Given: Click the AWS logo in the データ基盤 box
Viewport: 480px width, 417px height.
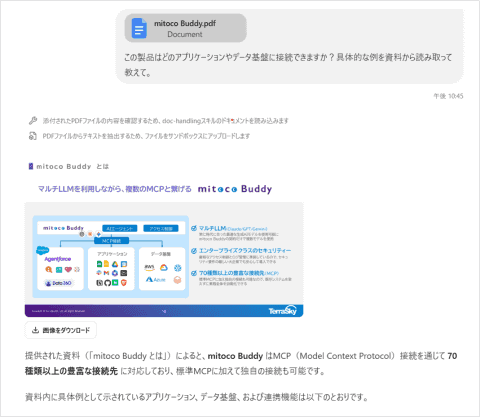Looking at the screenshot, I should click(149, 267).
